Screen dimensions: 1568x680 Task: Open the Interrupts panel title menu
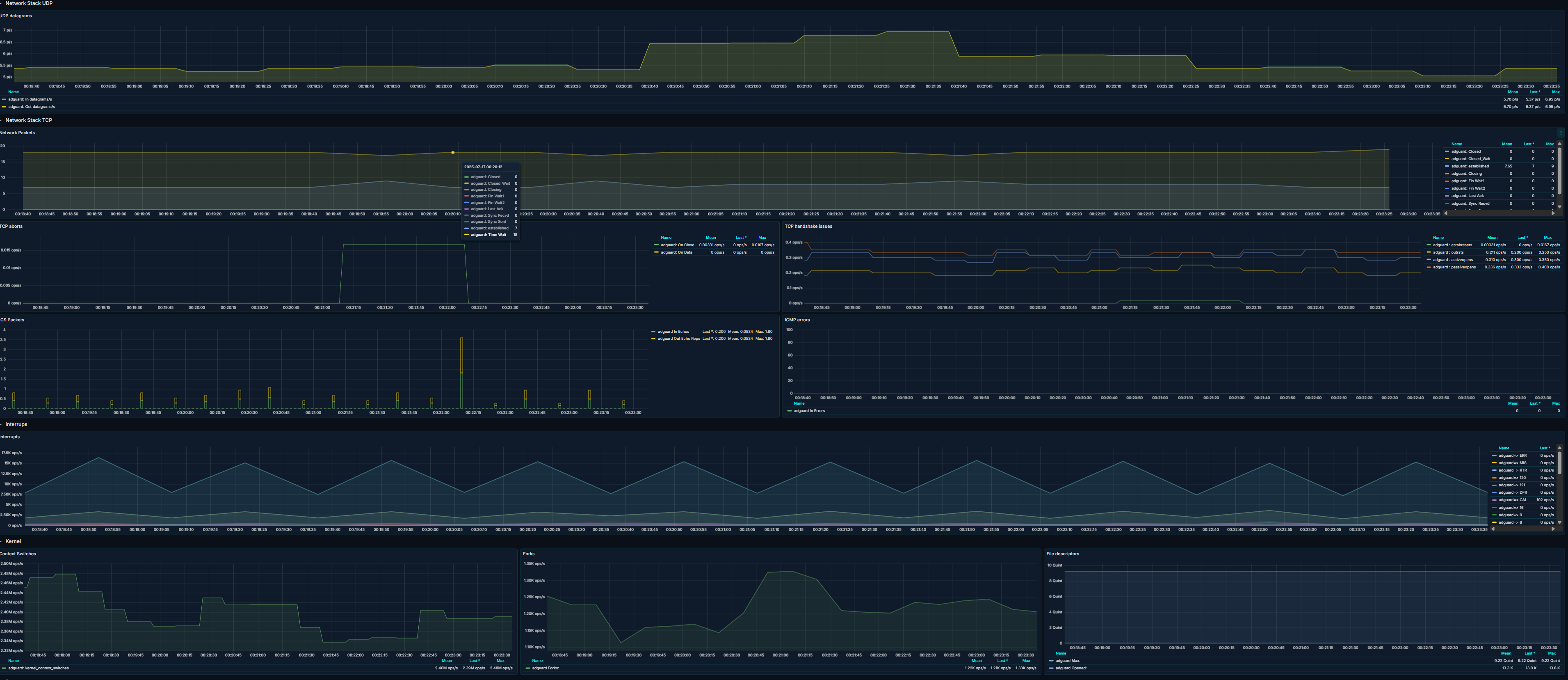(x=10, y=437)
